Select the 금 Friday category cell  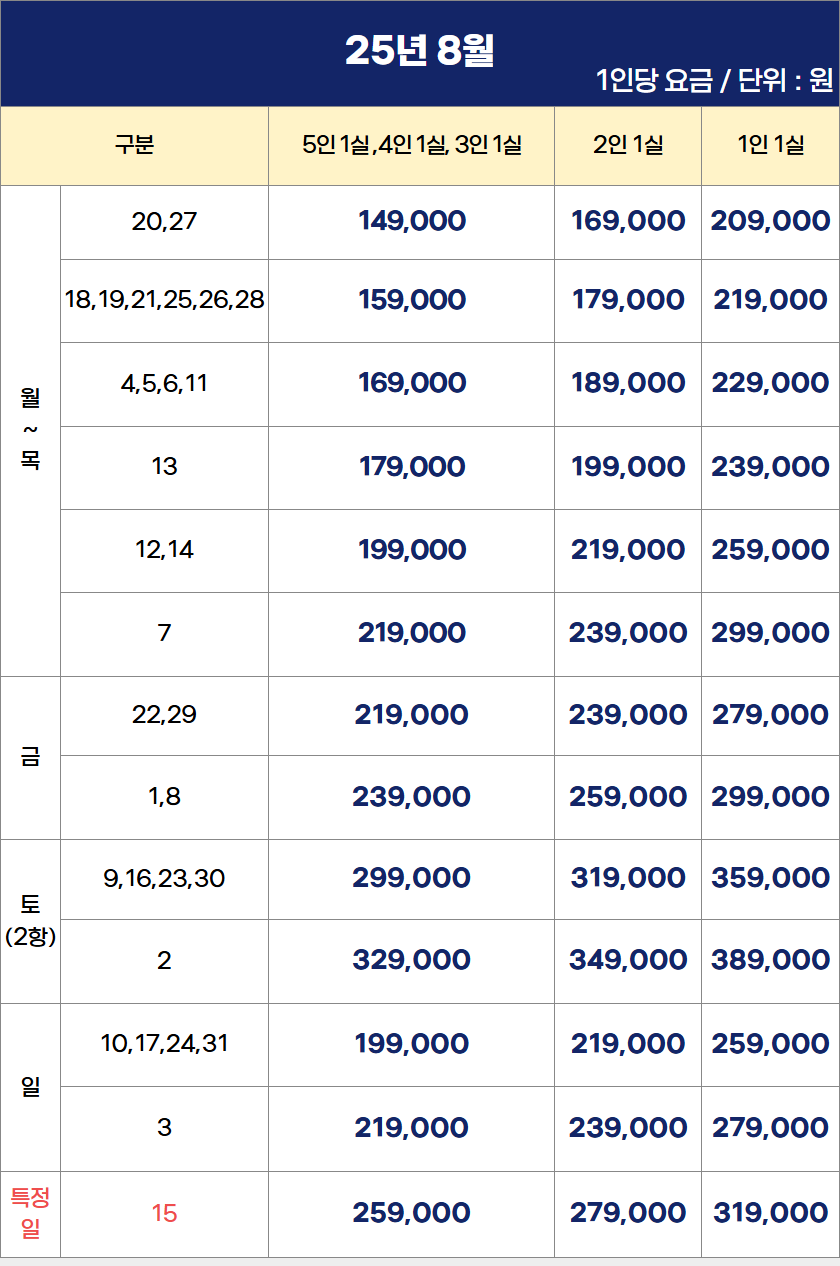[30, 756]
